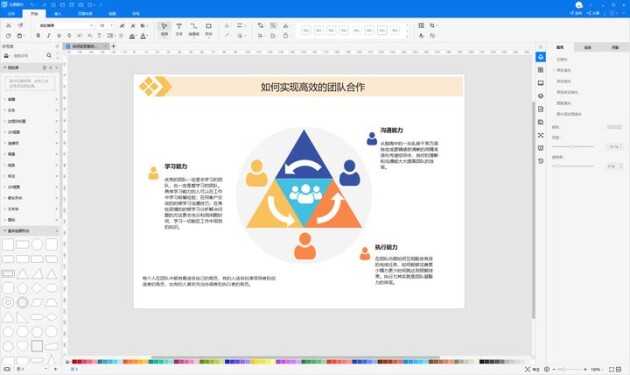Apply the first Abc style preset
The image size is (630, 375).
[306, 30]
